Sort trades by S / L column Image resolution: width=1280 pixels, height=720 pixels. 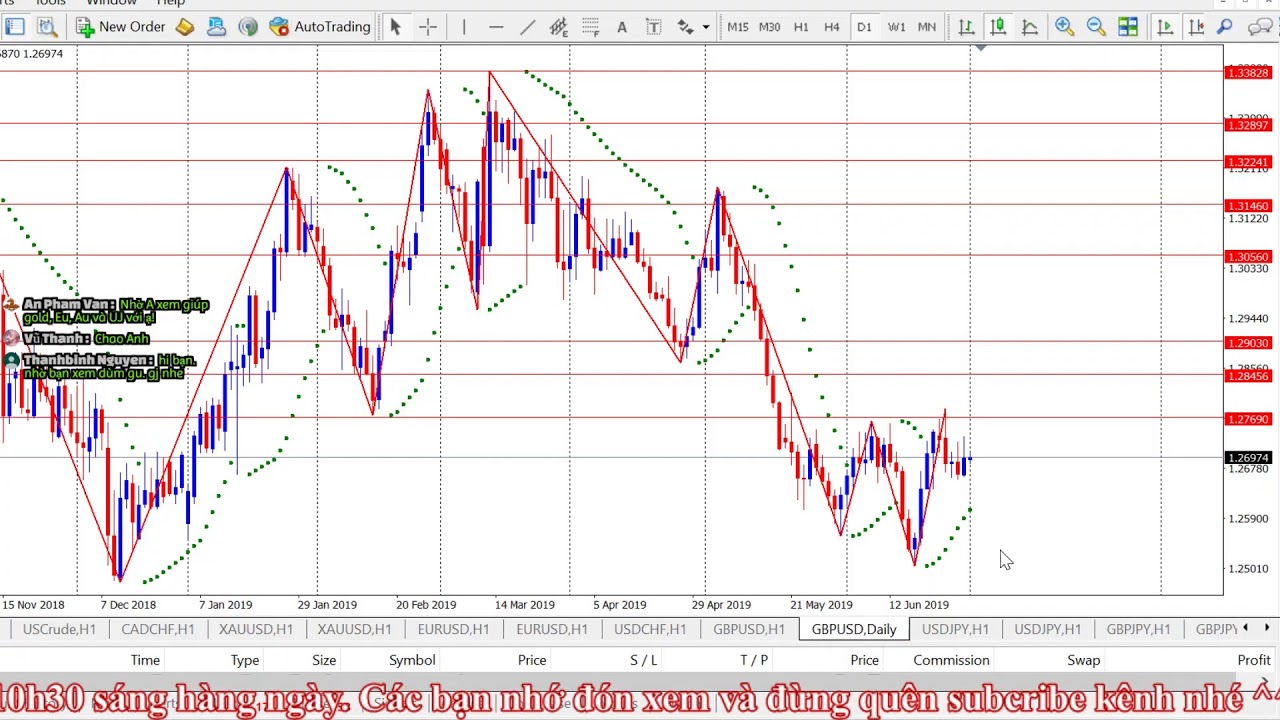644,660
